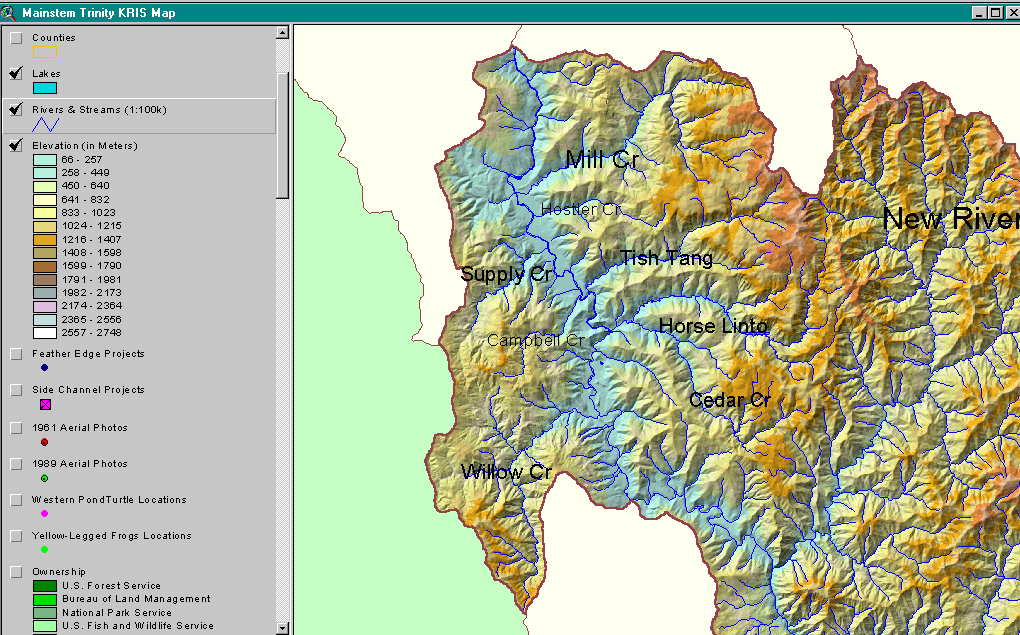
Task: Close the Mainstem Trinity KRIS Map window
Action: (1011, 12)
